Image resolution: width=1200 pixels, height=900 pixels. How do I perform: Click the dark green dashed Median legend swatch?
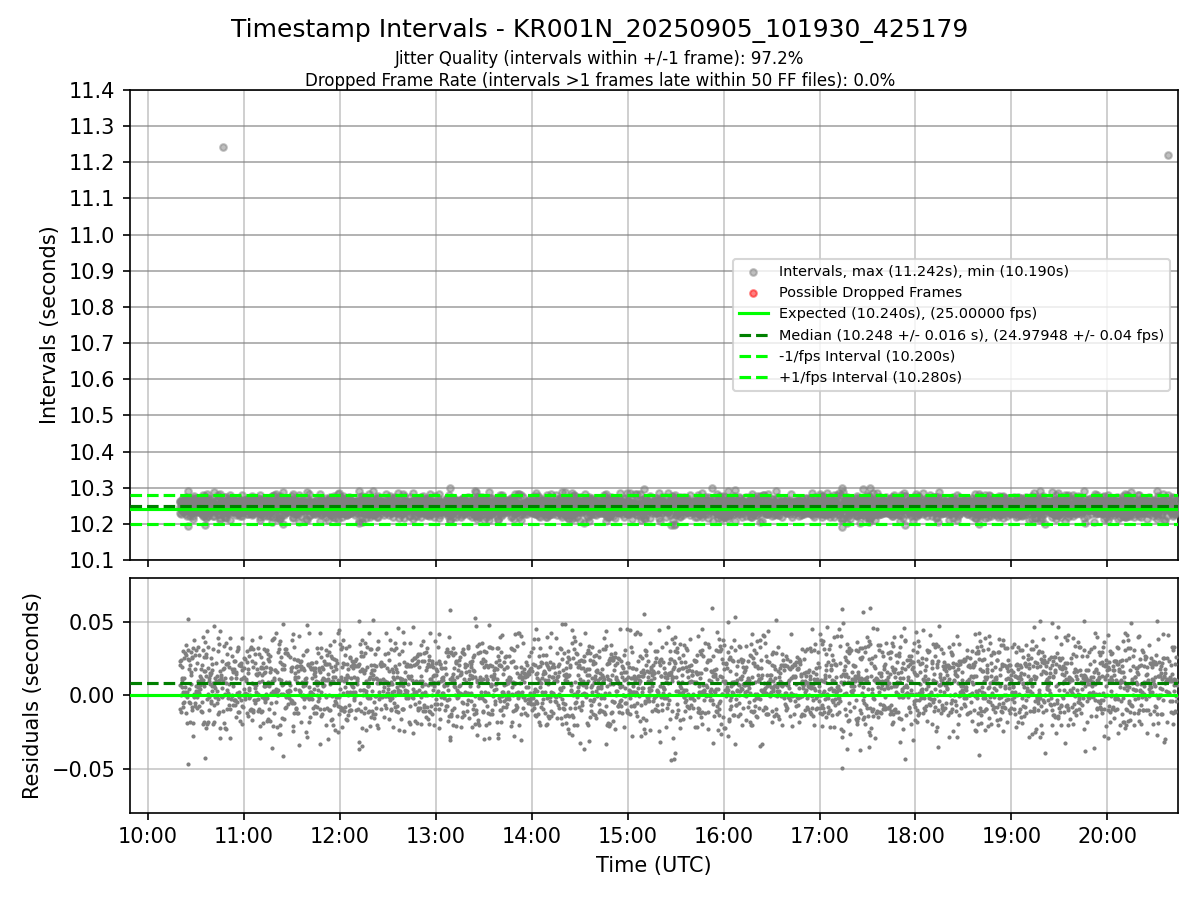[753, 335]
